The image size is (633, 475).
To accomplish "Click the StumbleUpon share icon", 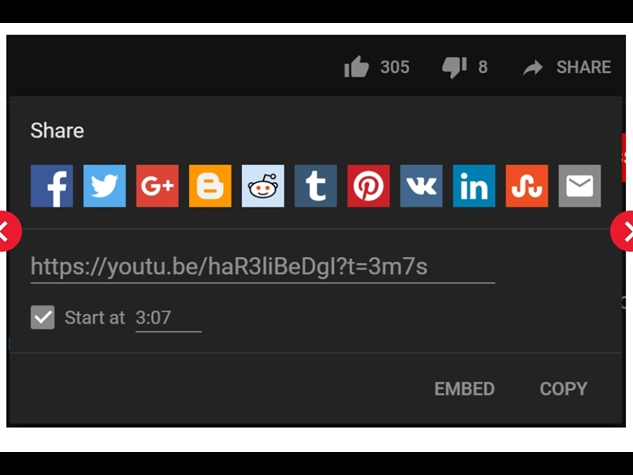I will [527, 186].
